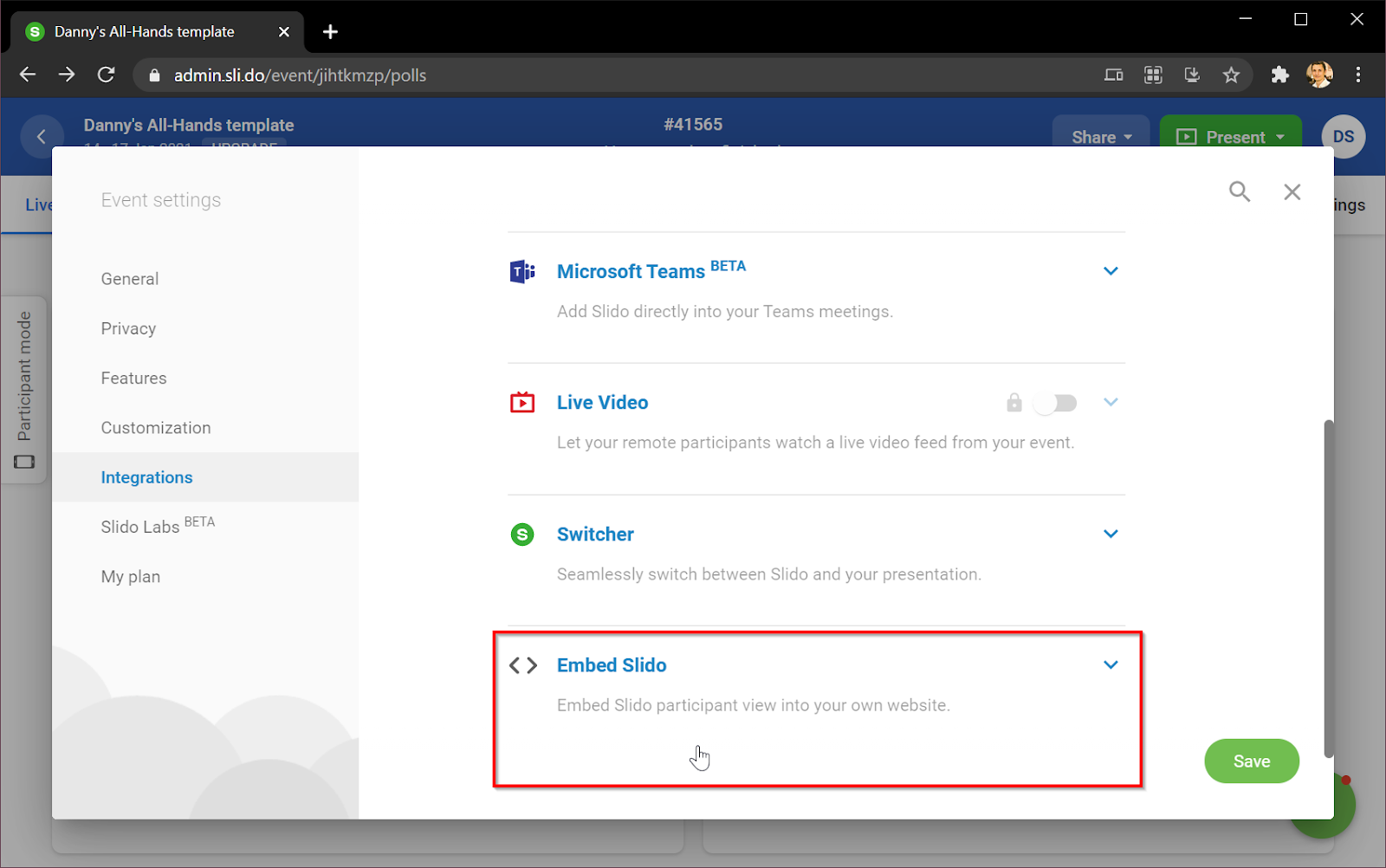Open search in Event settings dialog
Viewport: 1386px width, 868px height.
click(1240, 191)
